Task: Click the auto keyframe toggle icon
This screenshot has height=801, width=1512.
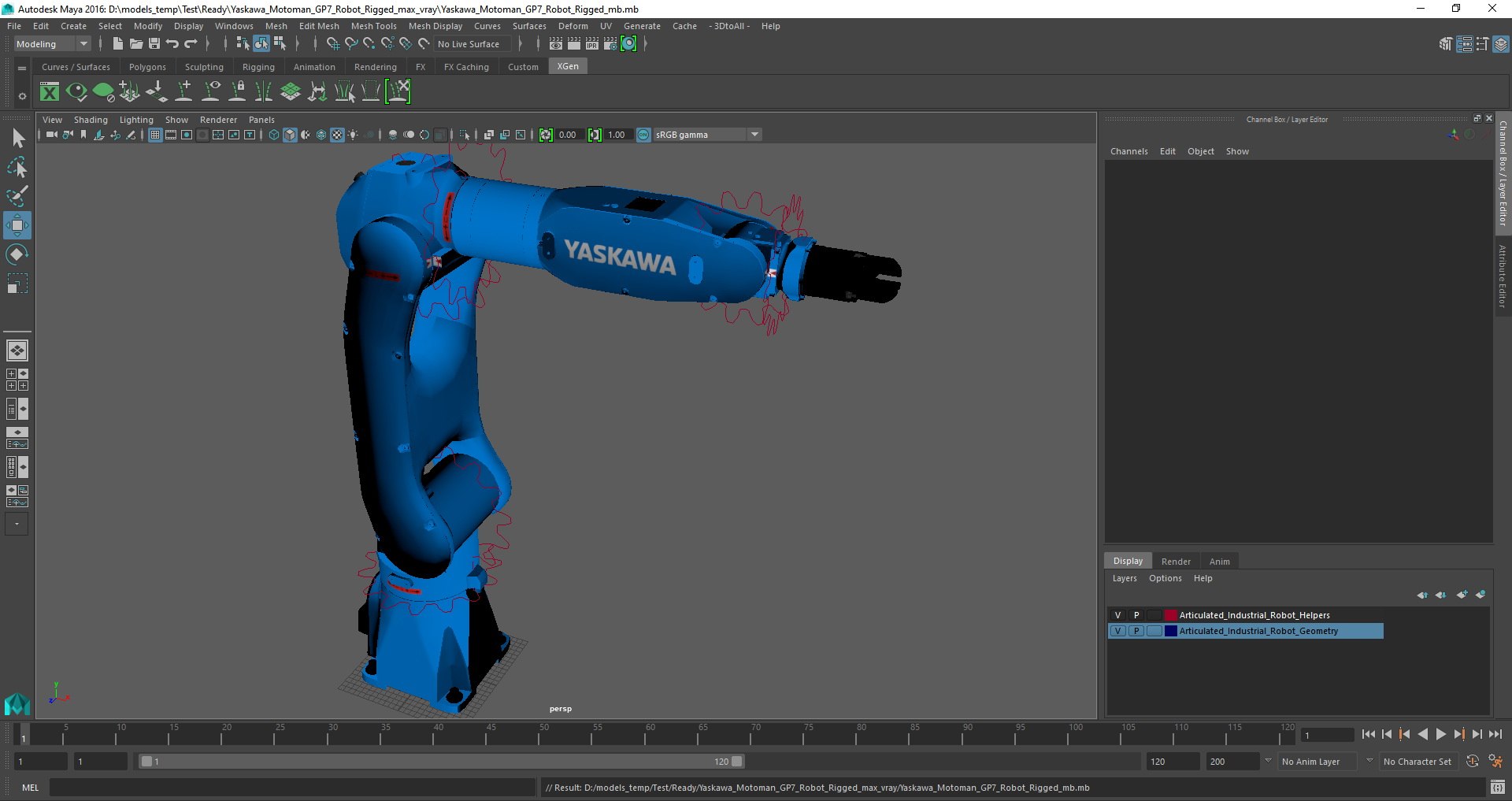Action: [1473, 762]
